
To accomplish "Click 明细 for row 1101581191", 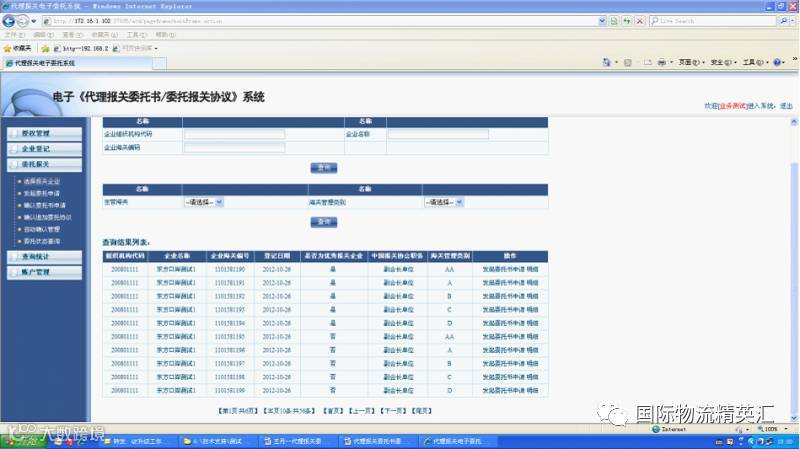I will tap(532, 283).
